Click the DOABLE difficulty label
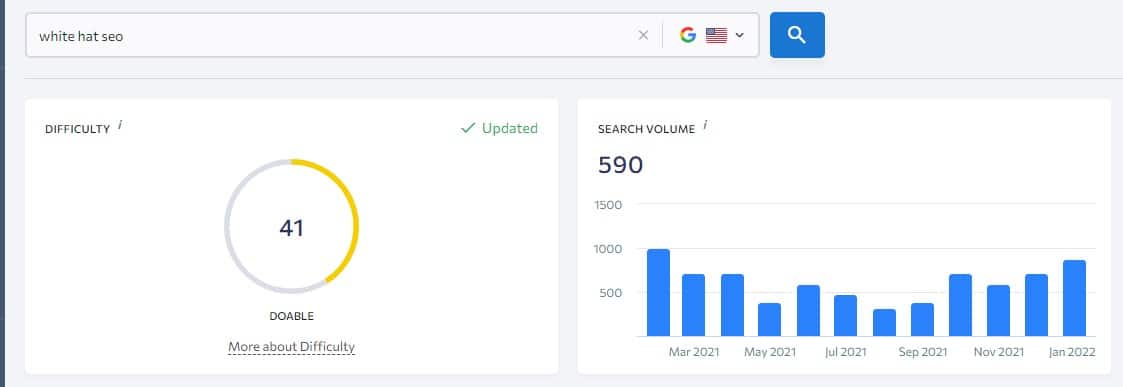The width and height of the screenshot is (1123, 387). (291, 316)
